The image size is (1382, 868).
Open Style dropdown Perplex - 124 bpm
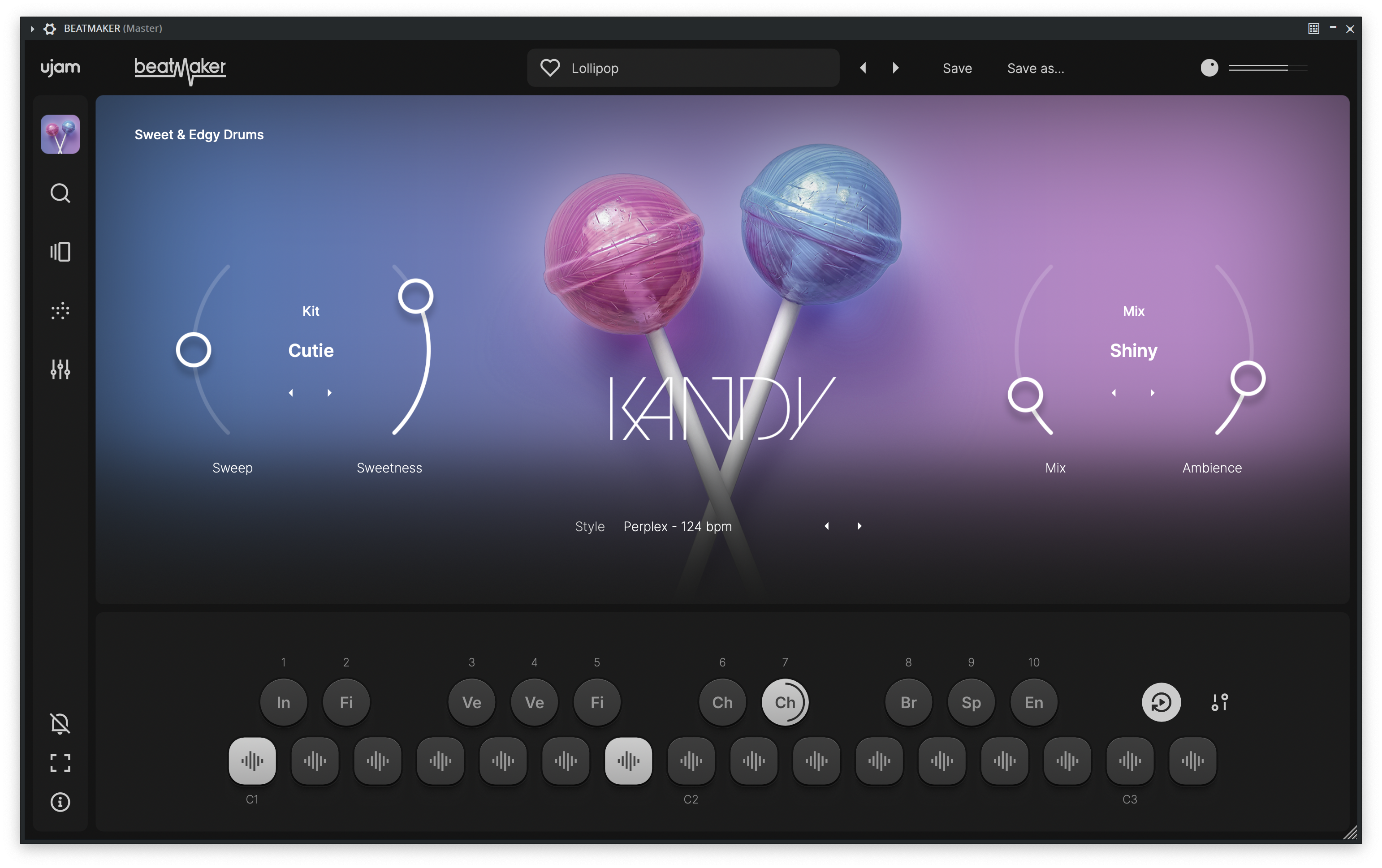pos(678,526)
